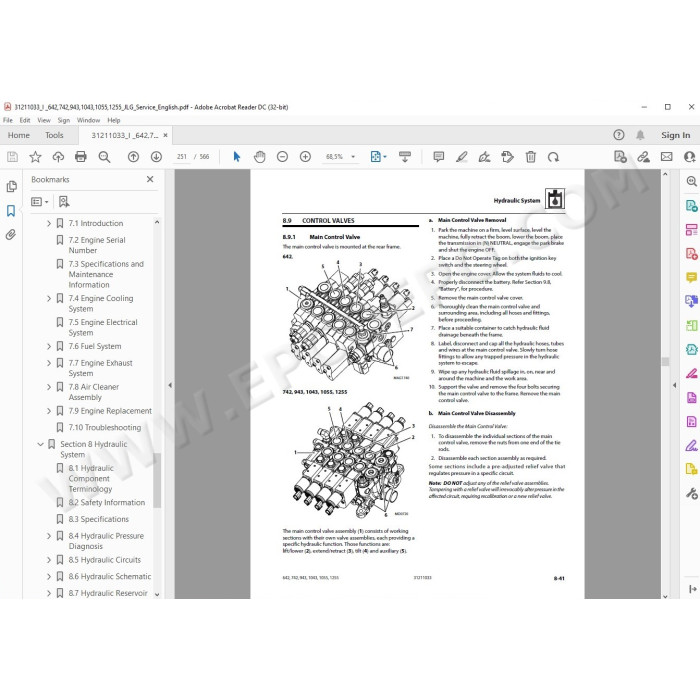Expand 8.4 Hydraulic Pressure Diagnosis
The image size is (700, 700).
point(49,536)
